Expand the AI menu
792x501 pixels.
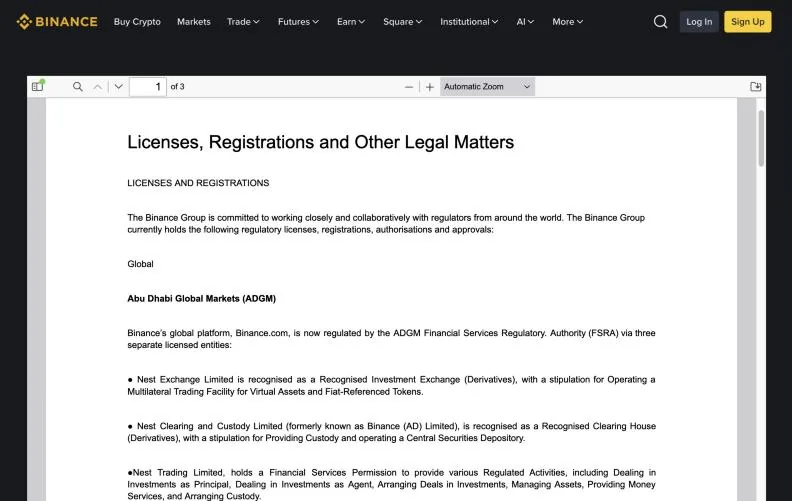coord(525,22)
